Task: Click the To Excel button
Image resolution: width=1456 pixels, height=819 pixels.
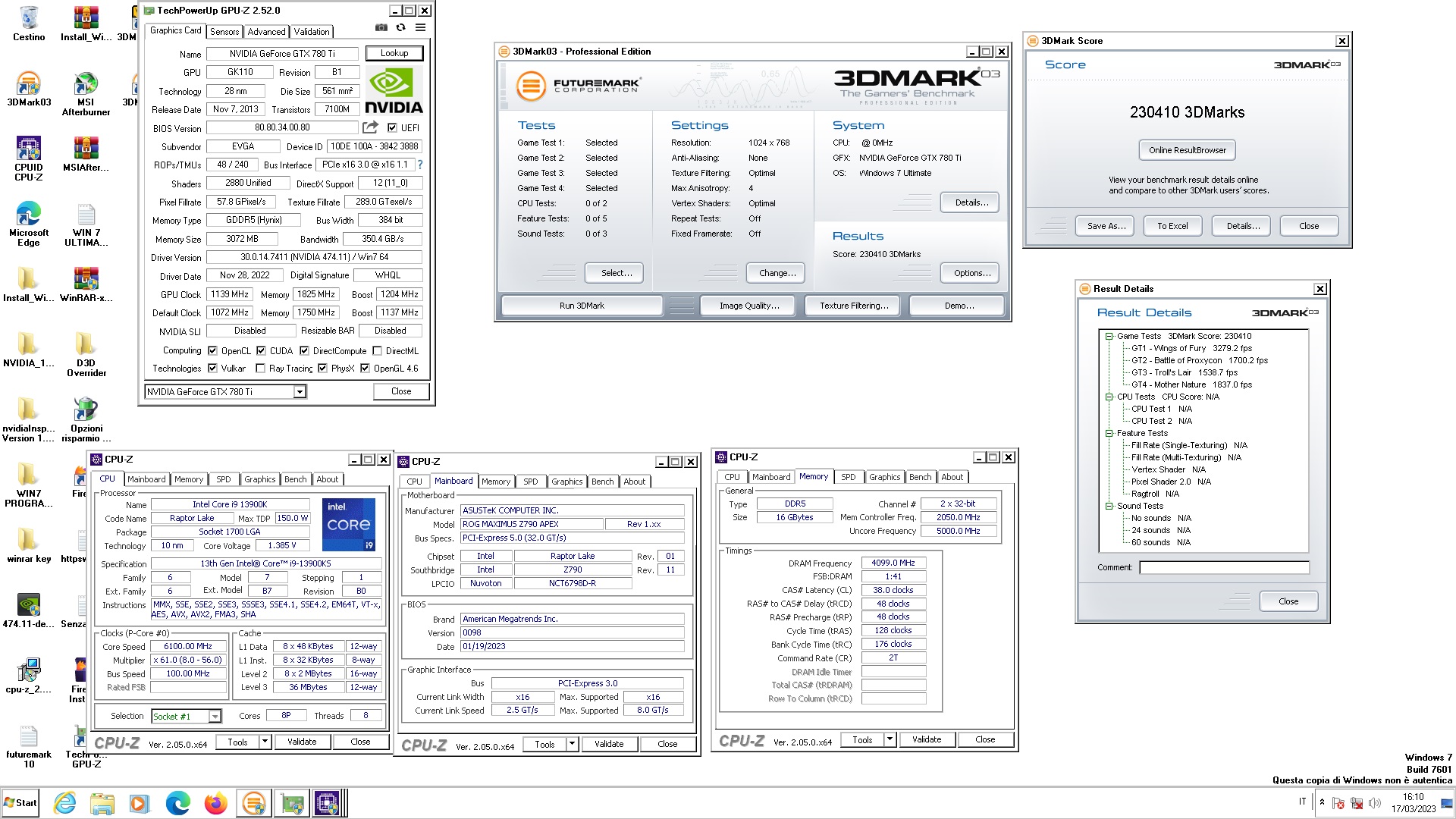Action: (1172, 226)
